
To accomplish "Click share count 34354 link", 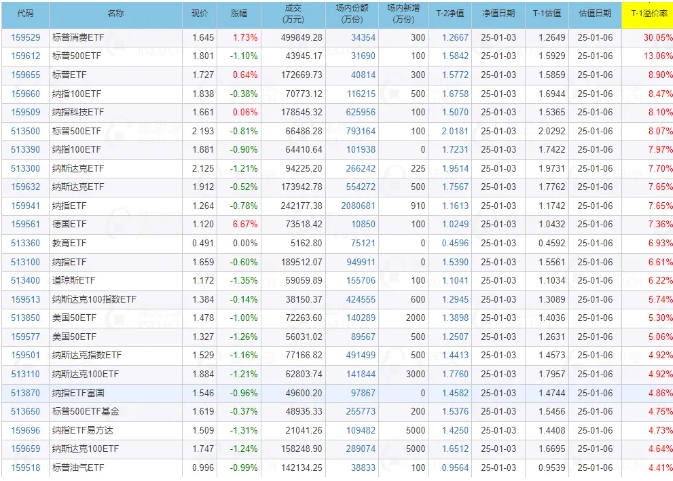I will pyautogui.click(x=363, y=38).
